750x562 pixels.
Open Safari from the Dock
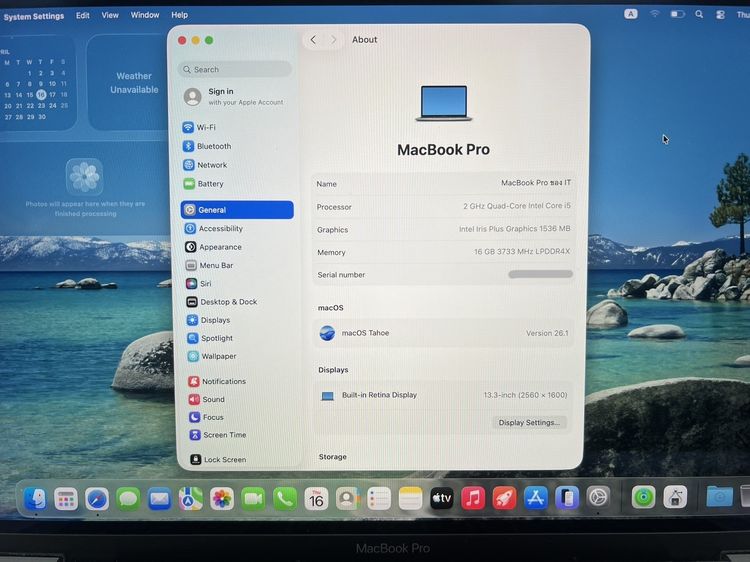point(97,499)
